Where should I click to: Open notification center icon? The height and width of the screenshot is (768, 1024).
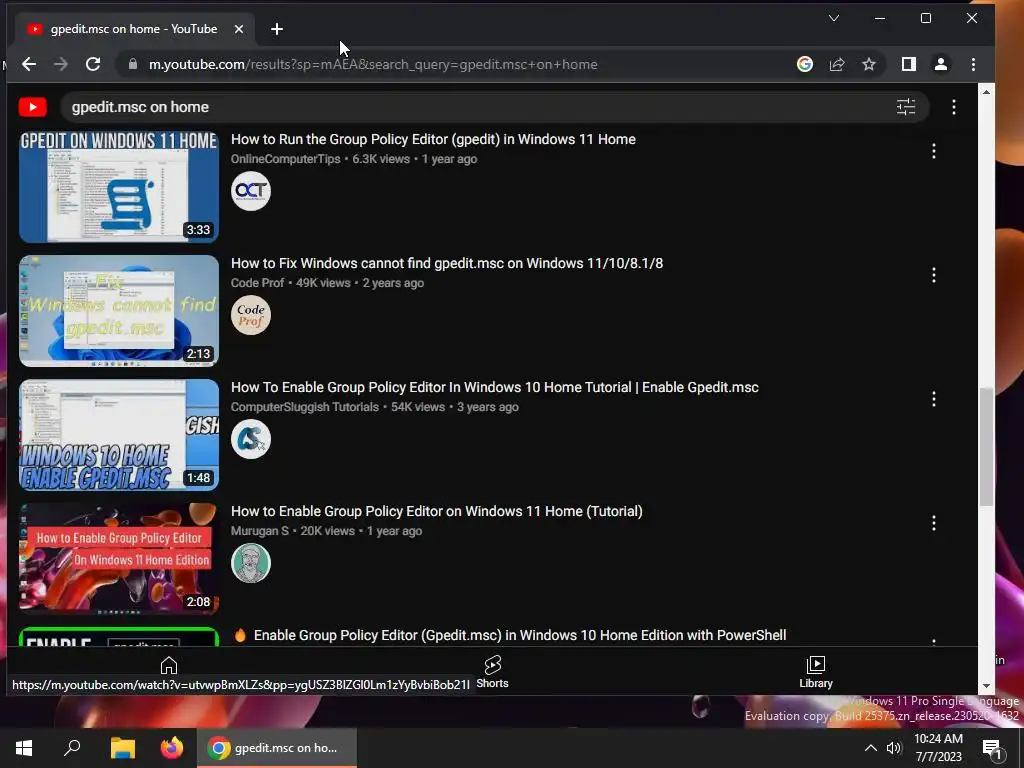tap(993, 749)
